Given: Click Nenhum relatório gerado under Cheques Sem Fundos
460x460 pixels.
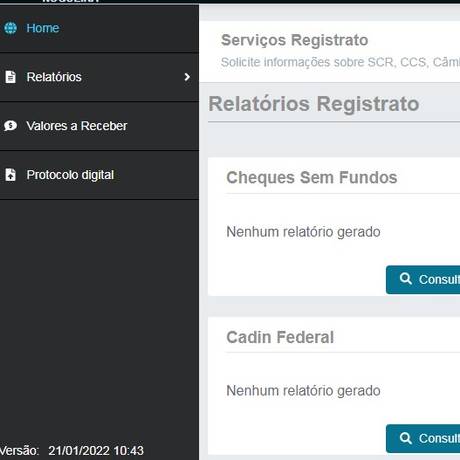Looking at the screenshot, I should pyautogui.click(x=303, y=232).
